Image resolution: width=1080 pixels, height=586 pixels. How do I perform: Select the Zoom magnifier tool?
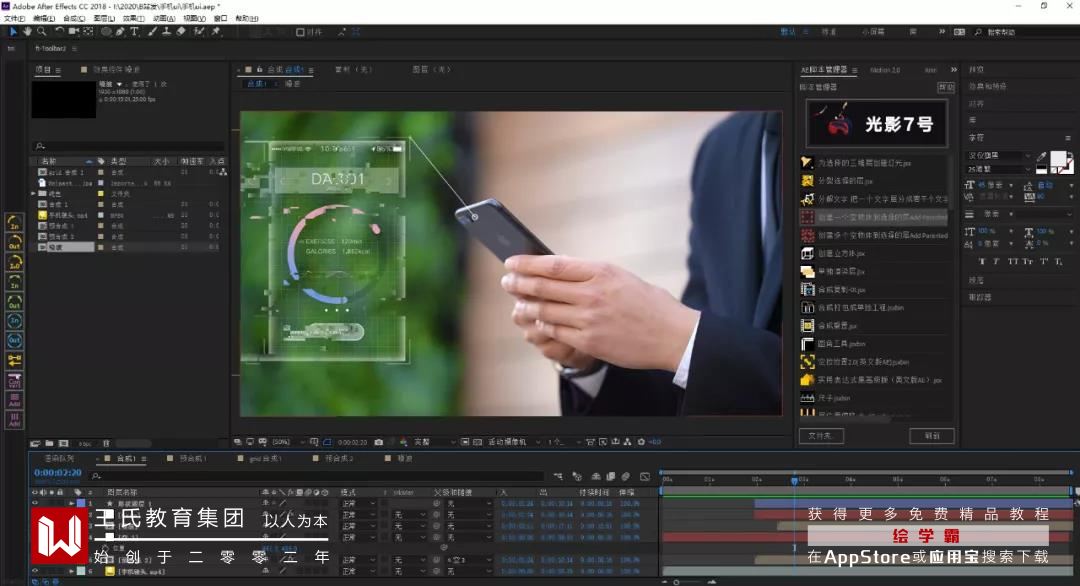pos(42,32)
